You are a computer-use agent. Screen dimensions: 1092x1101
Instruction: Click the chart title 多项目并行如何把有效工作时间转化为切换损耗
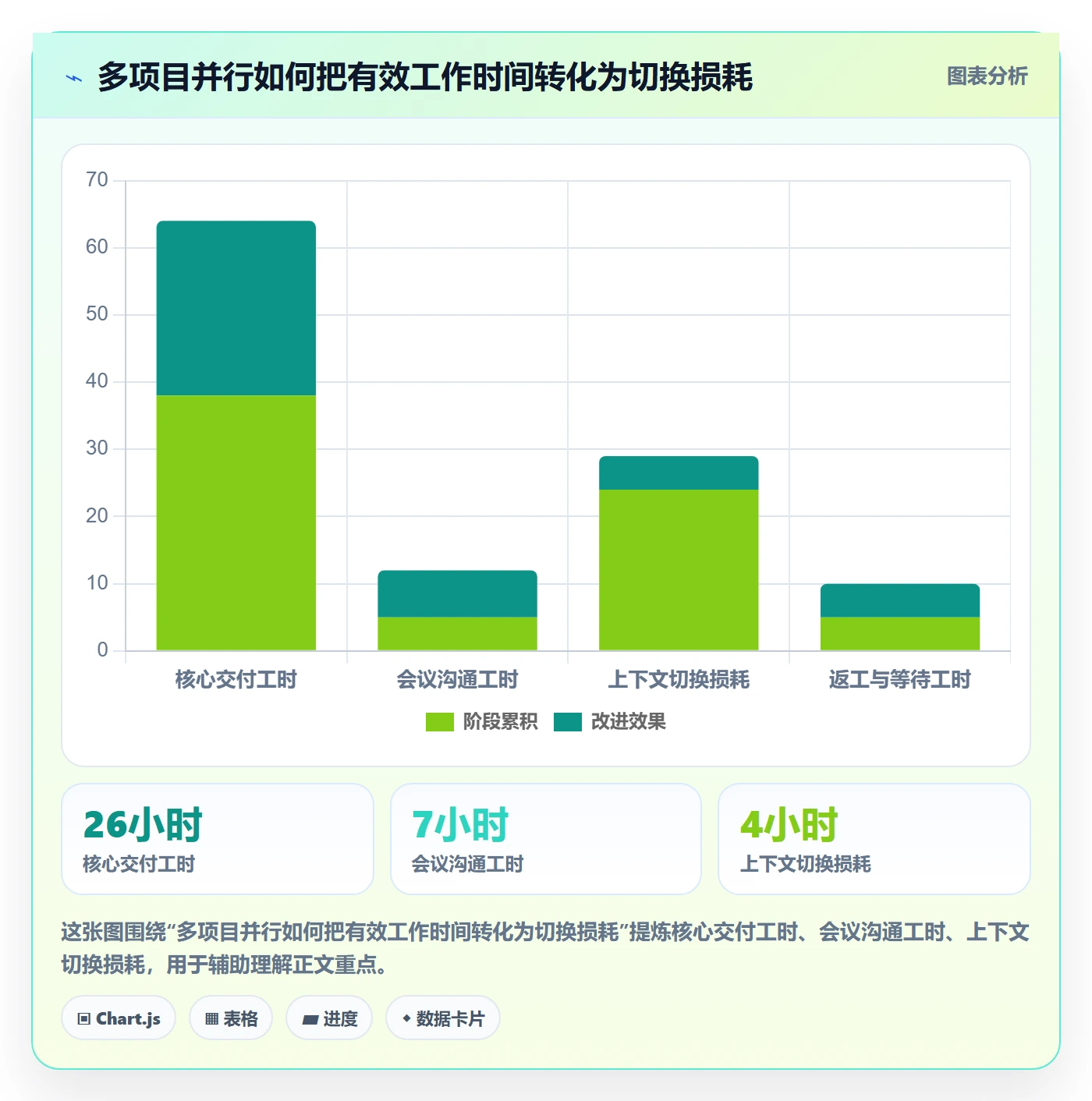(x=425, y=77)
